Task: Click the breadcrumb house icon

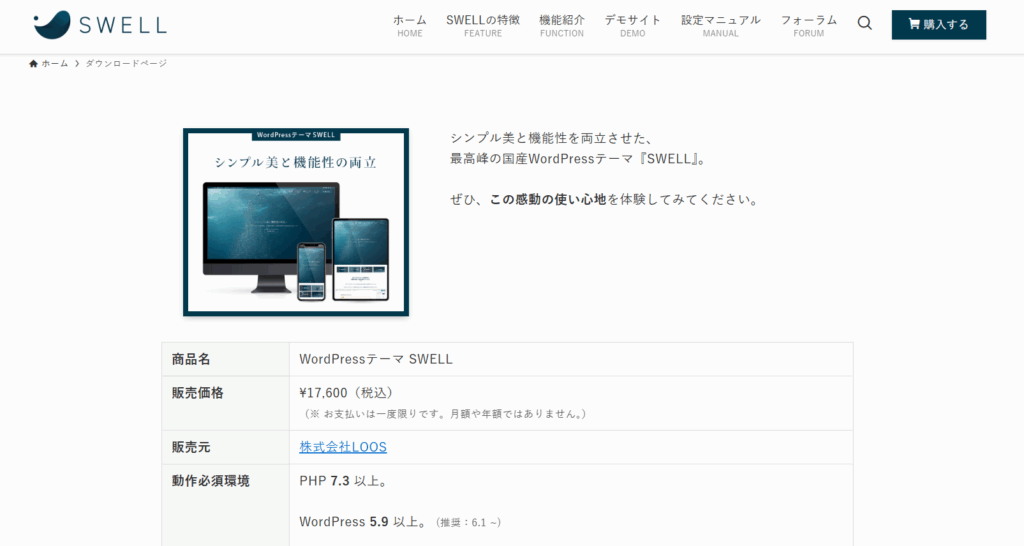Action: tap(34, 64)
